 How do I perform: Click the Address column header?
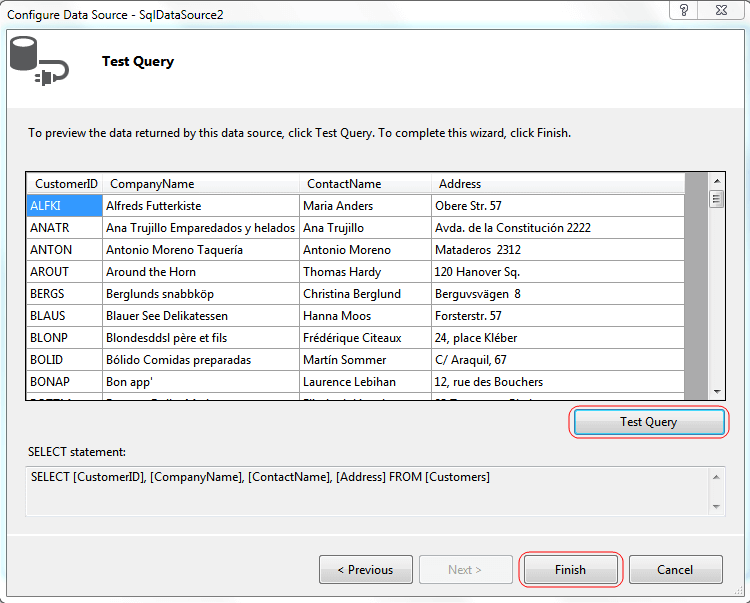point(556,184)
